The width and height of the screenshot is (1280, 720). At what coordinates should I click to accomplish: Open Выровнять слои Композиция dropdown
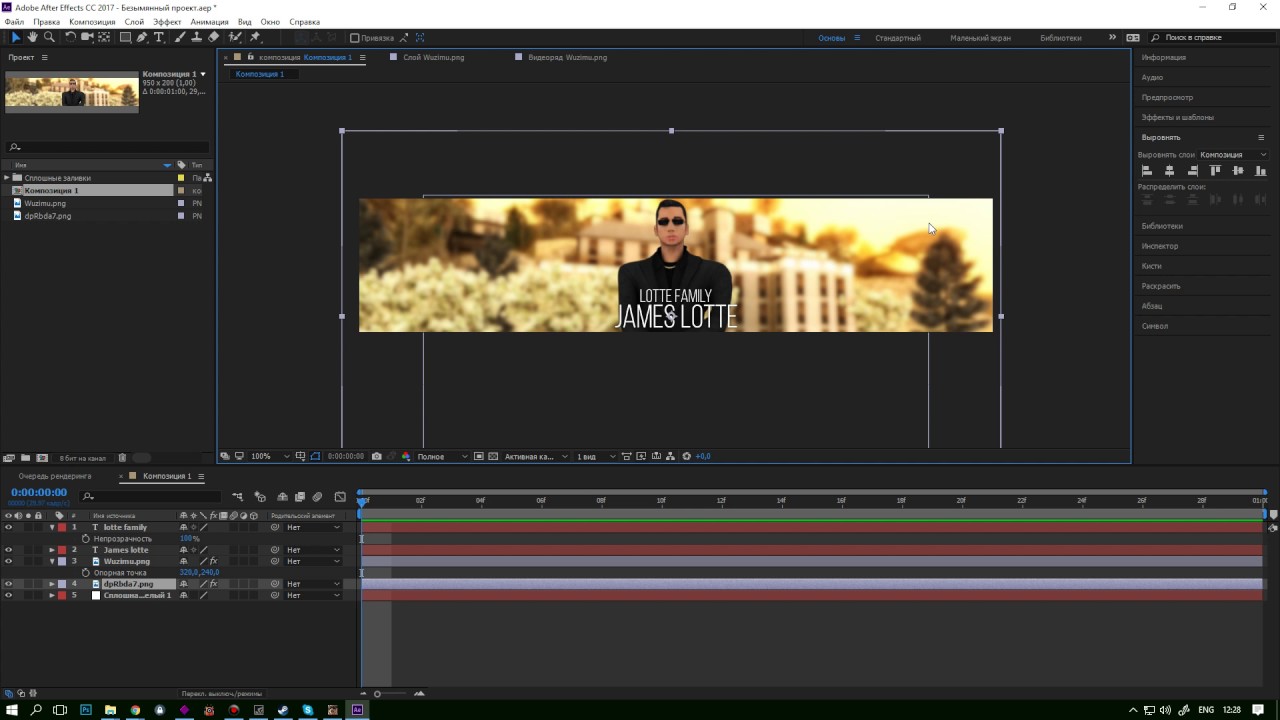1233,155
